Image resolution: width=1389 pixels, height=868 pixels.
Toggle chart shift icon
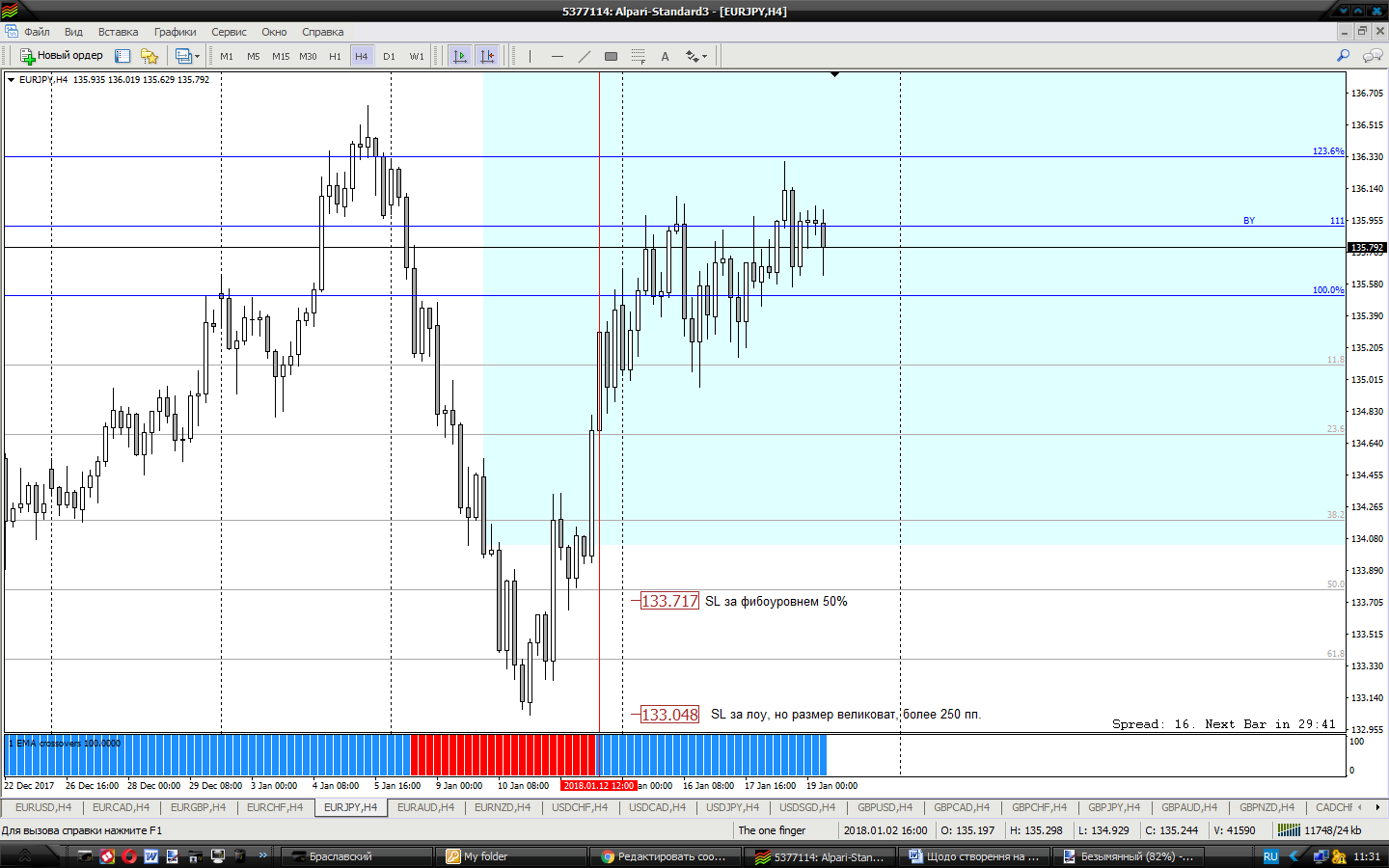(487, 56)
